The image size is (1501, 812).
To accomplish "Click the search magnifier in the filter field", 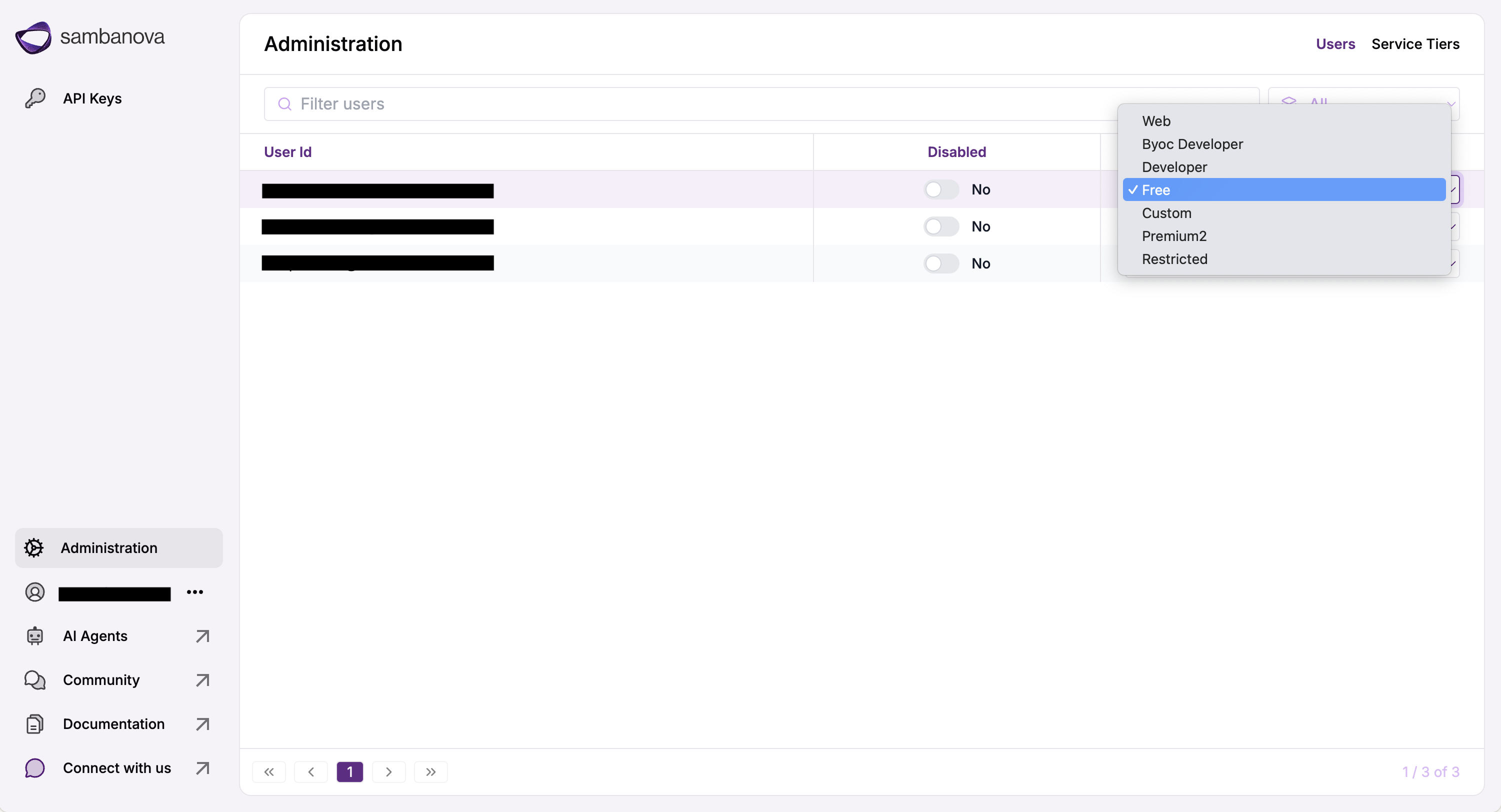I will tap(285, 103).
